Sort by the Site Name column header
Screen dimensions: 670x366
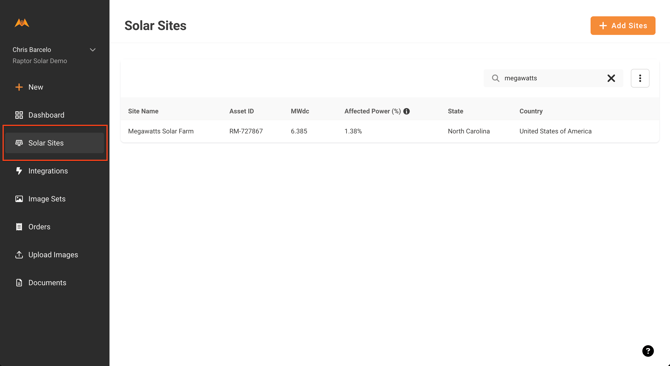(143, 111)
